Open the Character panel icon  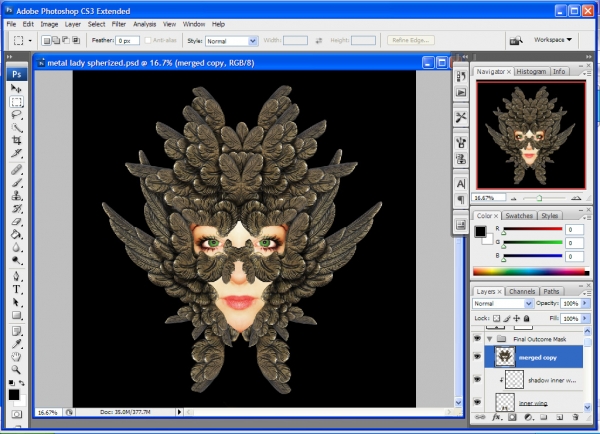coord(461,184)
